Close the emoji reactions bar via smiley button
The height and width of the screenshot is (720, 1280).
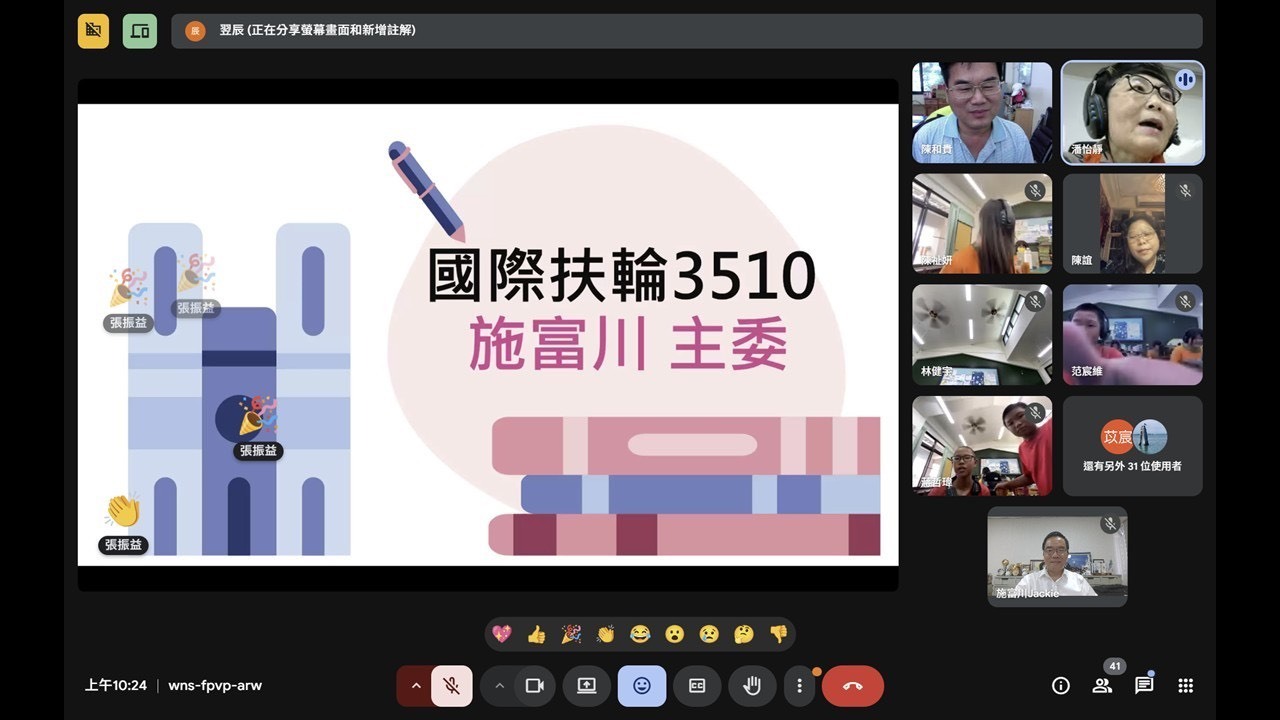642,686
